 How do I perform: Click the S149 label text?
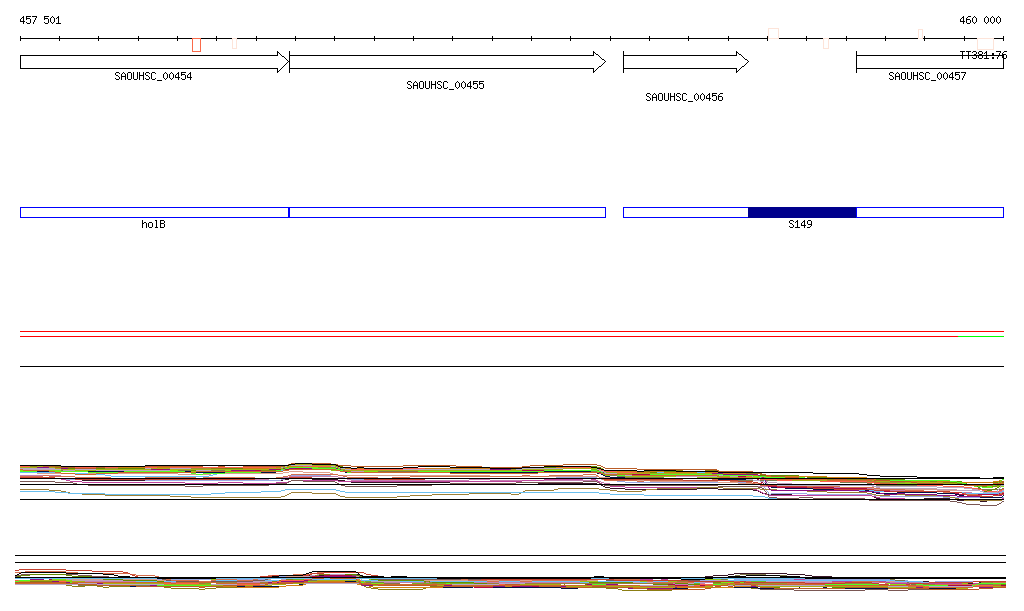pyautogui.click(x=800, y=225)
